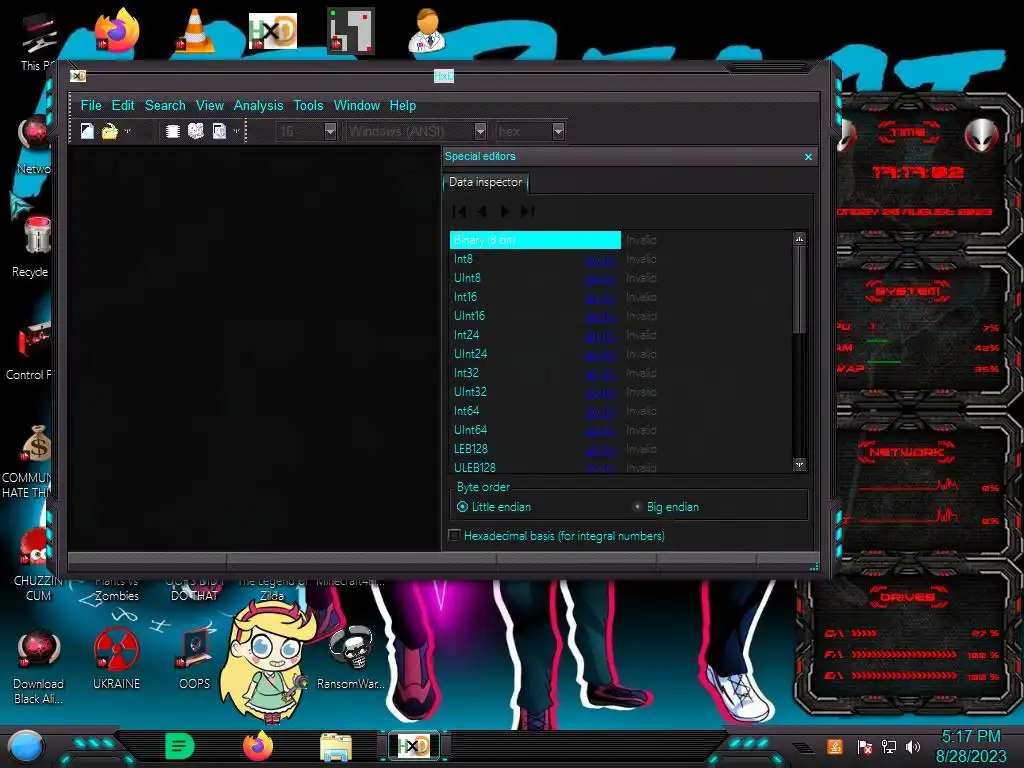Click go to link for LEB128
Viewport: 1024px width, 768px height.
tap(600, 449)
